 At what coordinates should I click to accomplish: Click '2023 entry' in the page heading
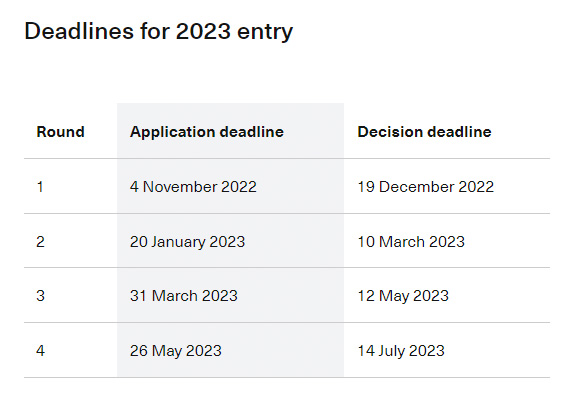(x=234, y=32)
